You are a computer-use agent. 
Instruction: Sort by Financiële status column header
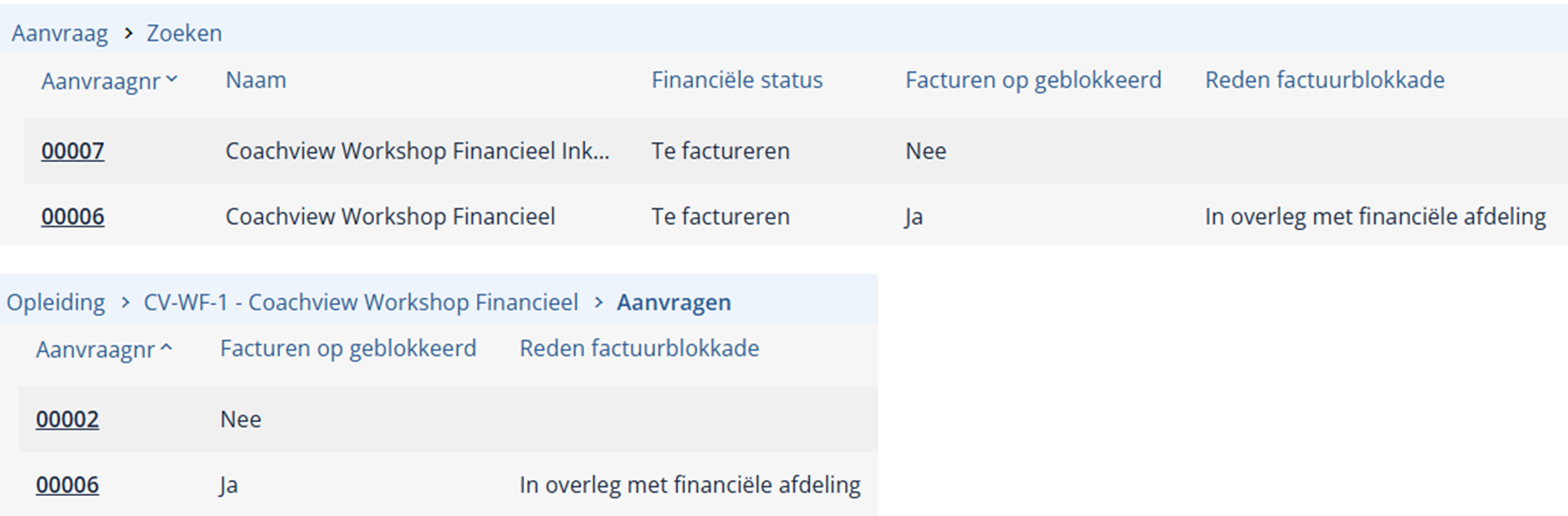[737, 80]
